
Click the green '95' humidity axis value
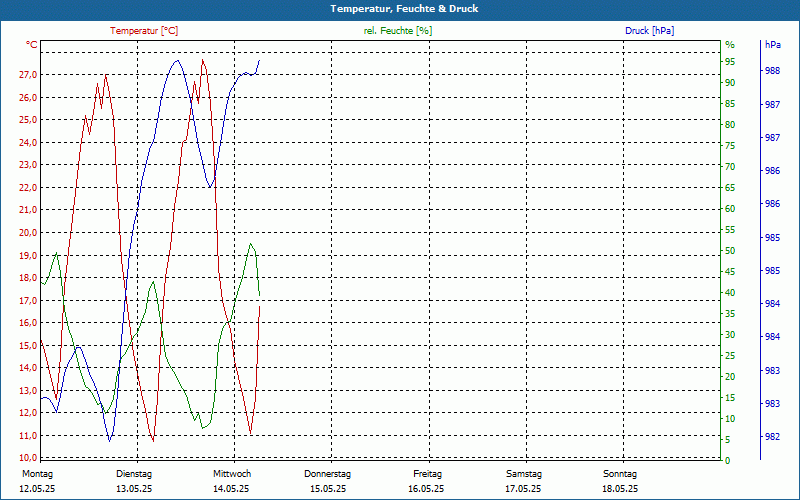pos(730,62)
